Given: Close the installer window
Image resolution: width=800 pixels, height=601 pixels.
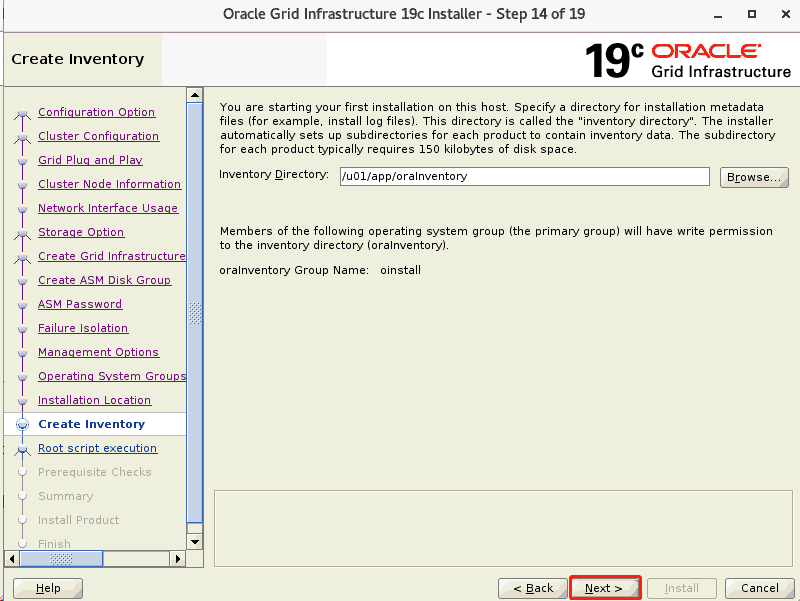Looking at the screenshot, I should coord(786,14).
